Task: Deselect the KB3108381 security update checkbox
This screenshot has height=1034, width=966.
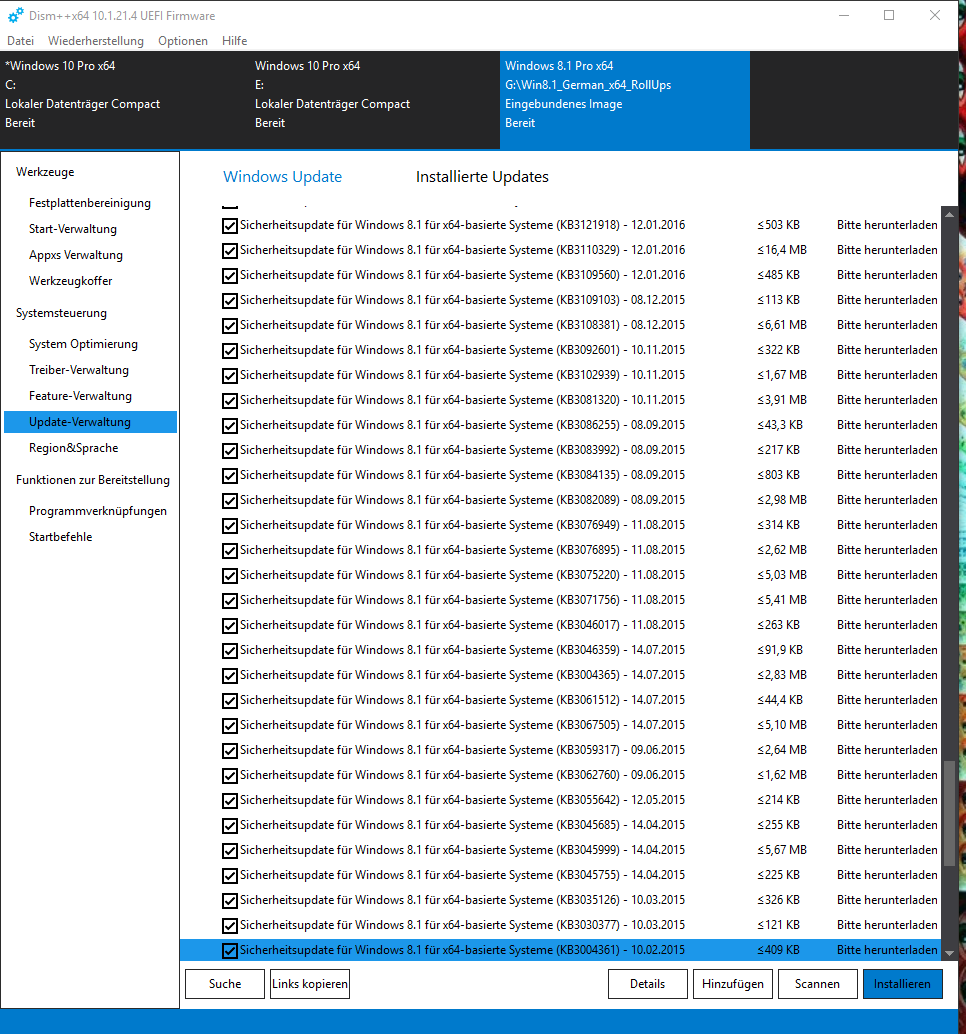Action: [229, 326]
